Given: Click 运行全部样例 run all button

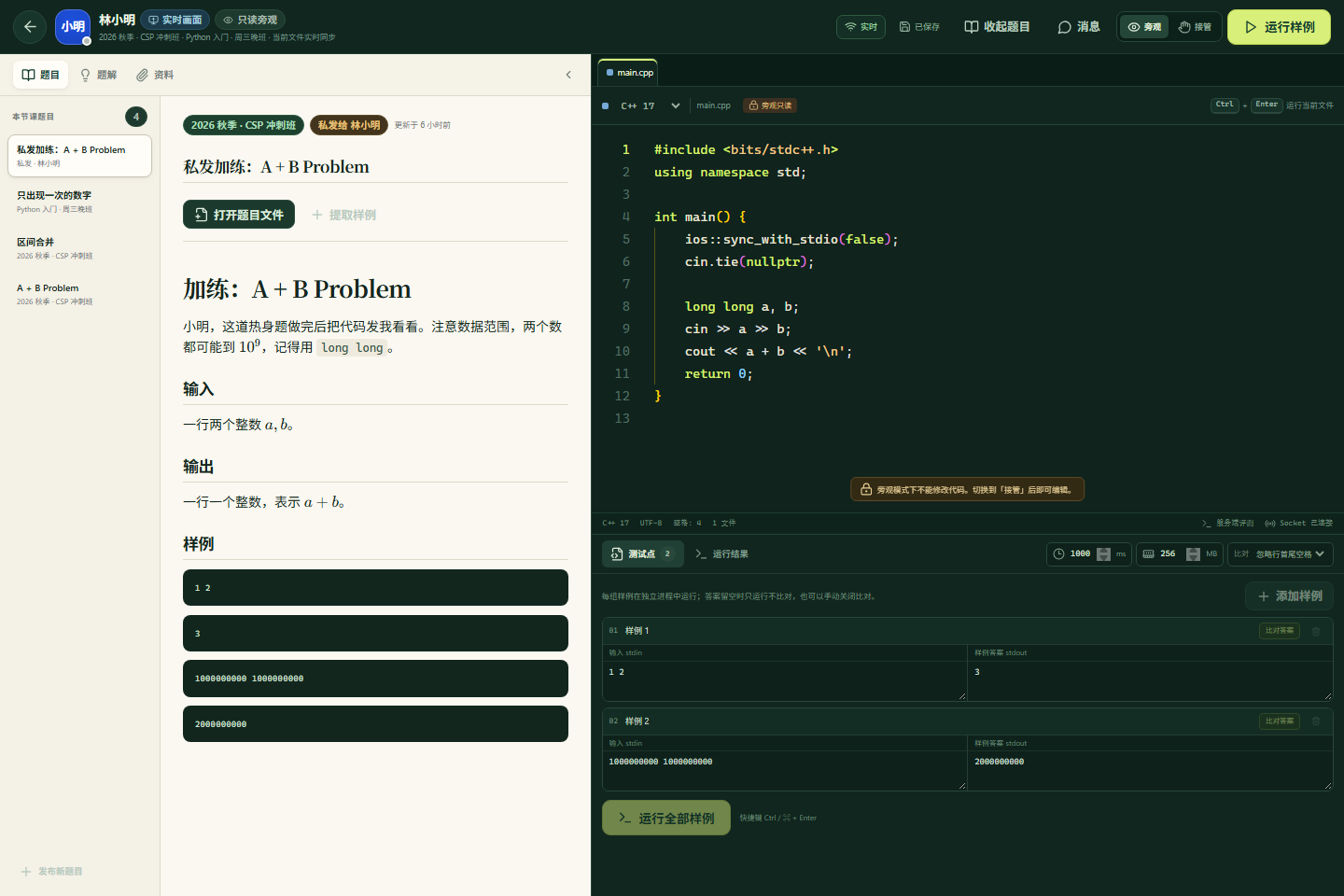Looking at the screenshot, I should tap(666, 818).
